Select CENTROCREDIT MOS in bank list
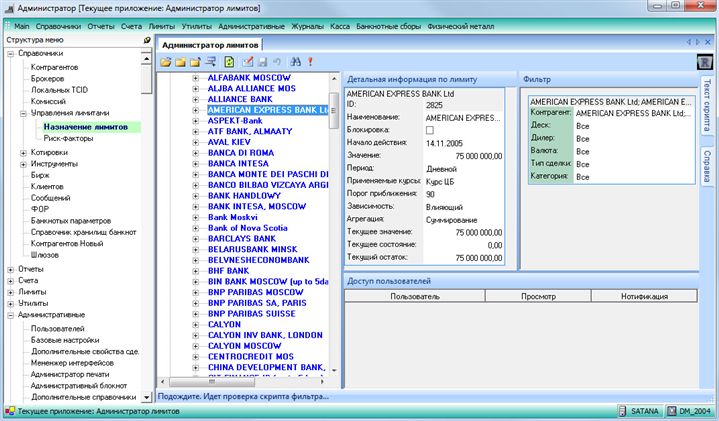Image resolution: width=719 pixels, height=421 pixels. pyautogui.click(x=250, y=357)
